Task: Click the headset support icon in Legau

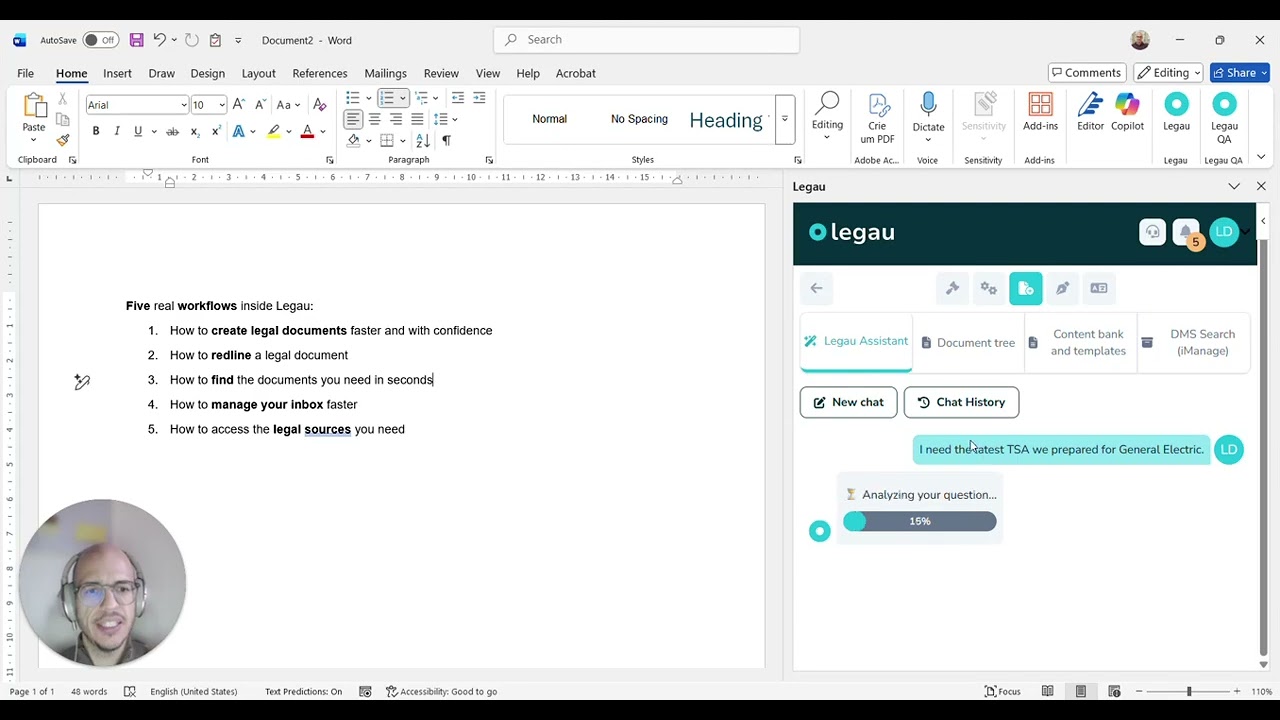Action: [1152, 232]
